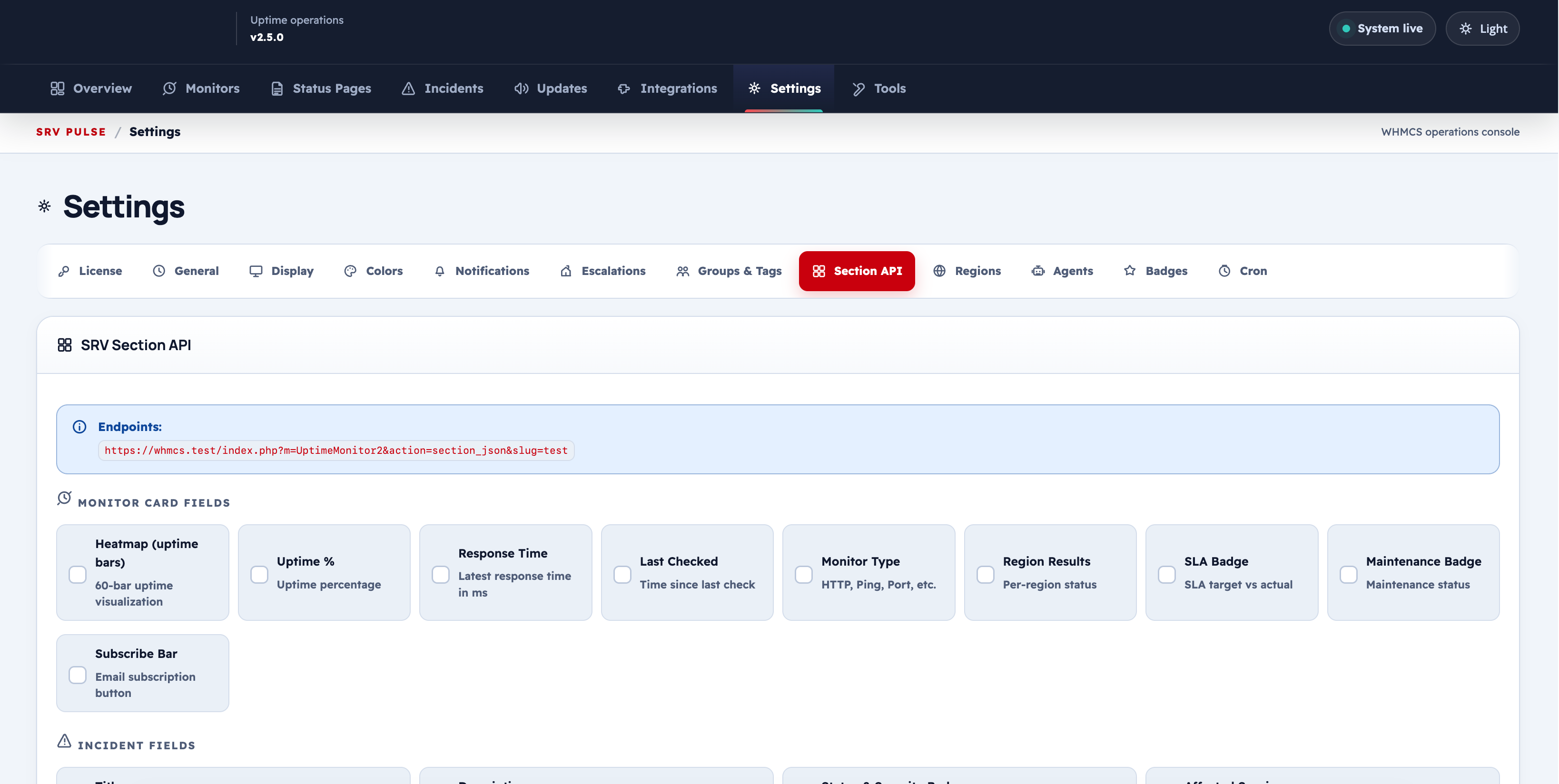The height and width of the screenshot is (784, 1559).
Task: Switch to the Display settings tab
Action: tap(281, 271)
